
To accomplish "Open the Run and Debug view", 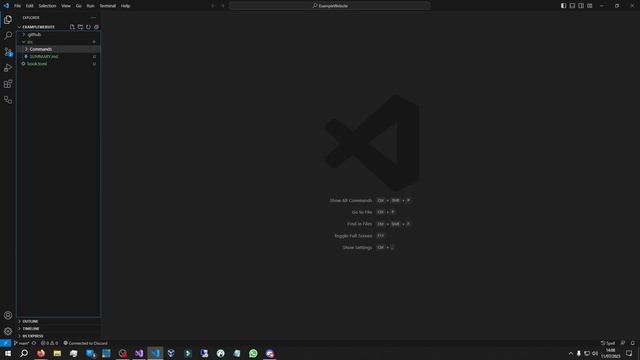I will (x=8, y=68).
